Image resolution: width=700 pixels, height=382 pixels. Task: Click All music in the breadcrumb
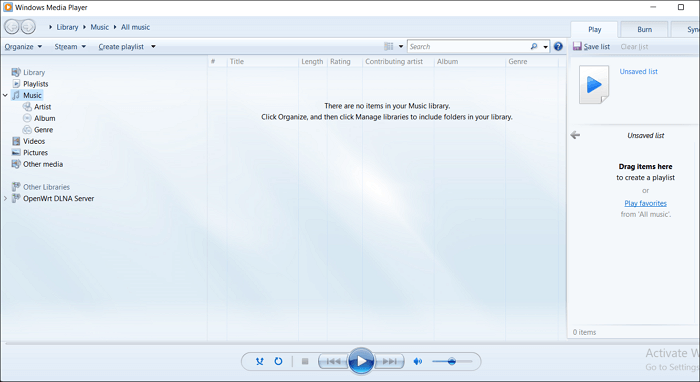(x=135, y=27)
